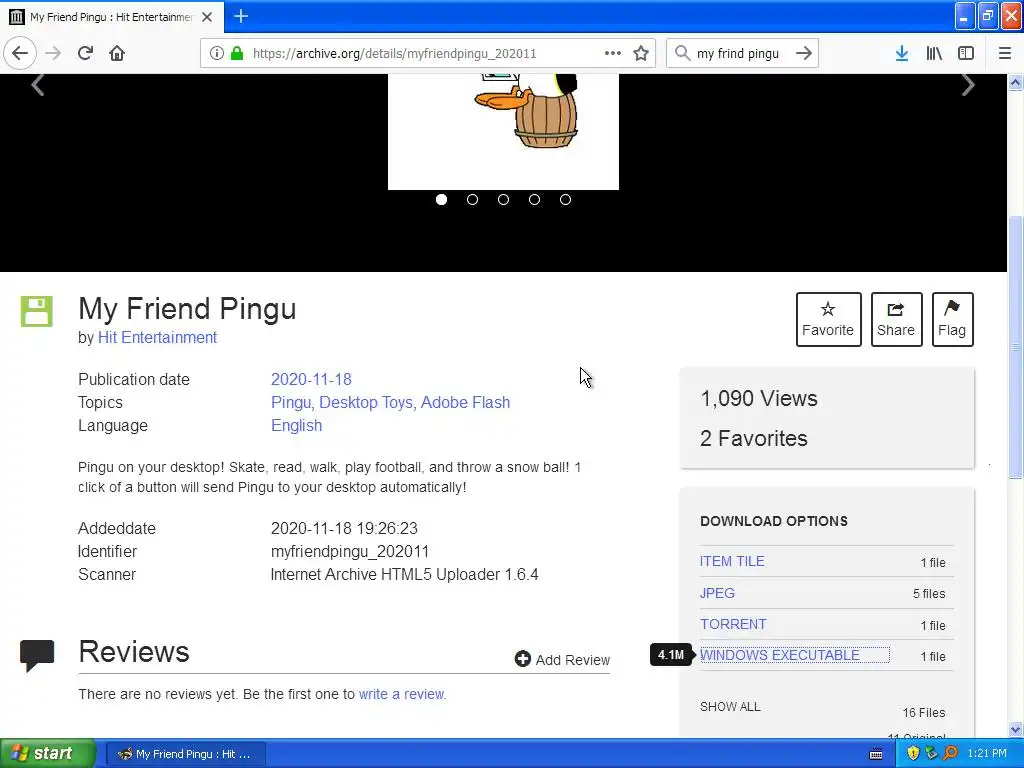
Task: Show next image with right carousel arrow
Action: 968,84
